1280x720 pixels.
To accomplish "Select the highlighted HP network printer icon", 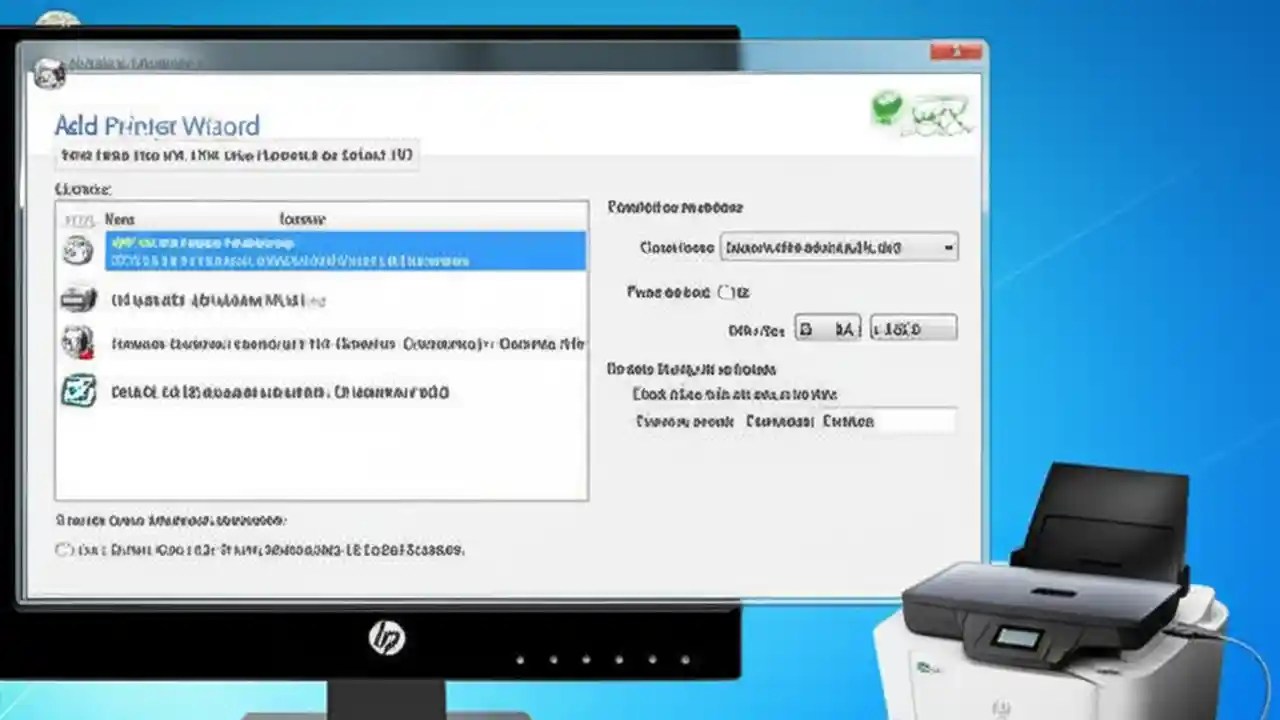I will tap(78, 250).
